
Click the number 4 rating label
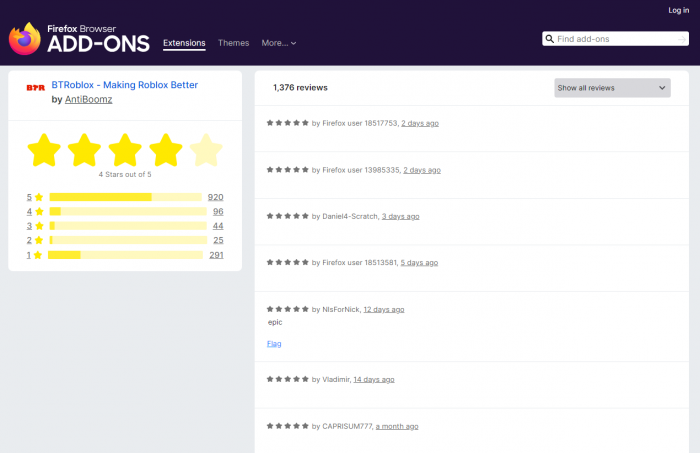[x=29, y=211]
